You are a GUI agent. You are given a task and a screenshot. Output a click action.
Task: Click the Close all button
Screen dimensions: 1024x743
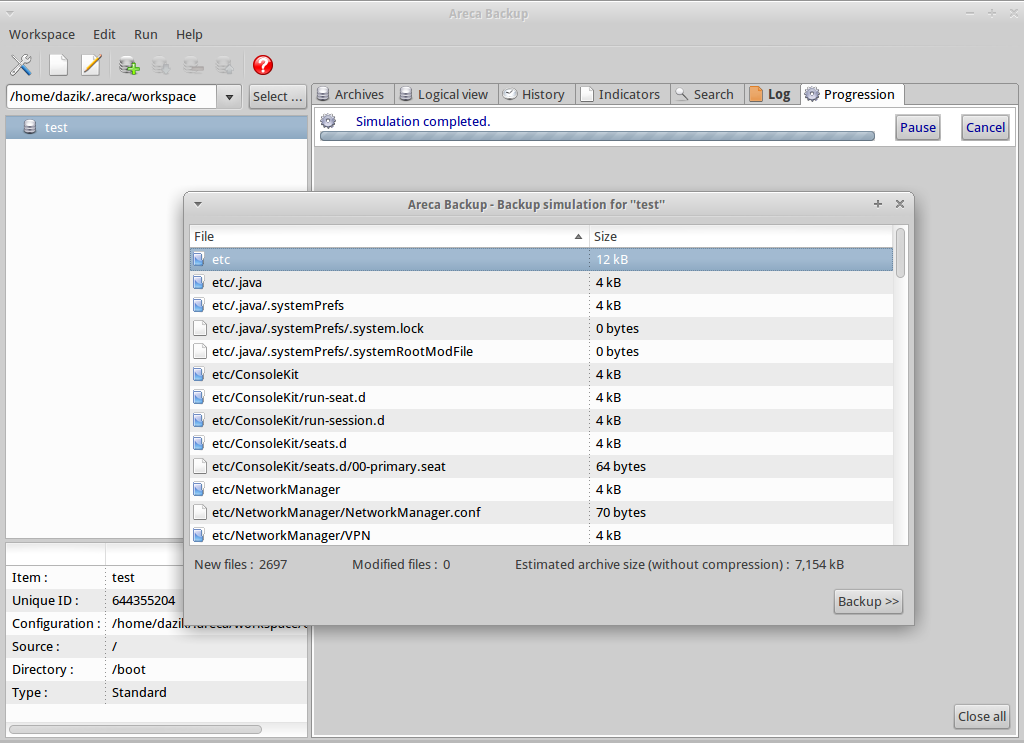[982, 716]
